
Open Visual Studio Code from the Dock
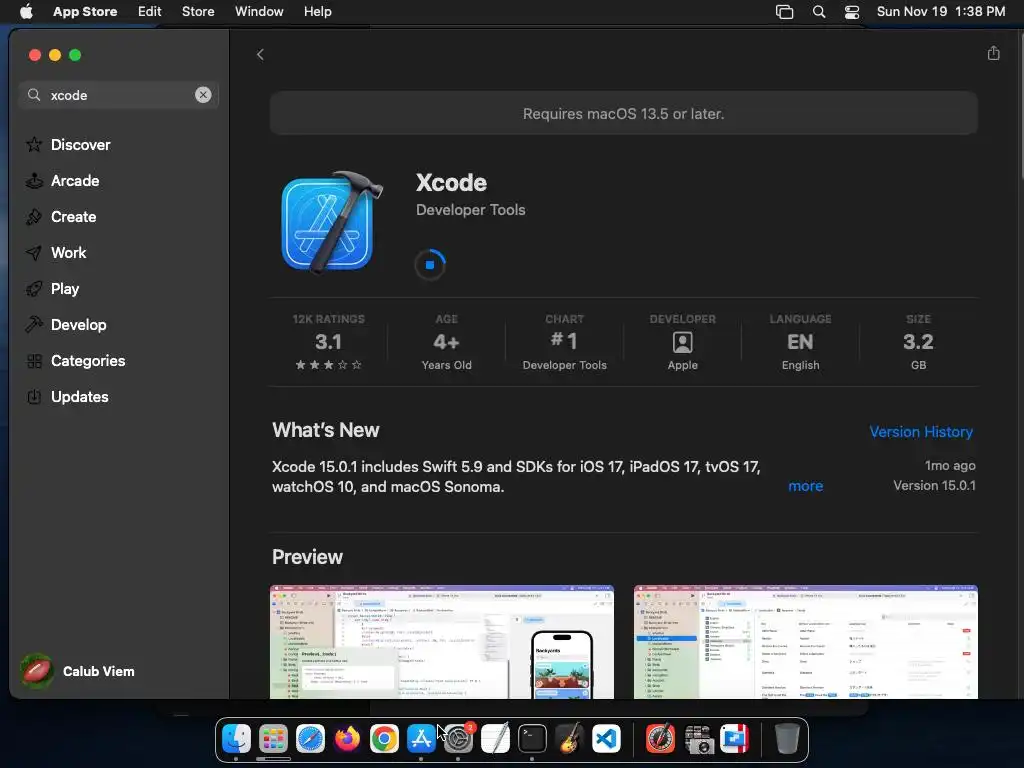point(606,739)
